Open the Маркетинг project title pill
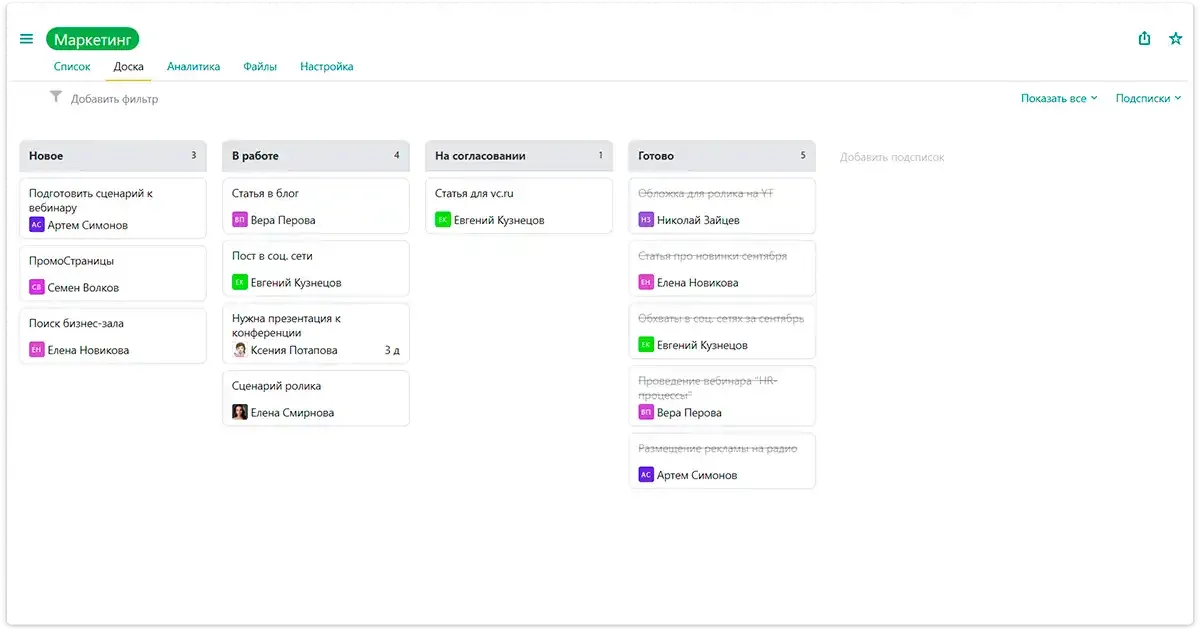The width and height of the screenshot is (1200, 630). 92,40
